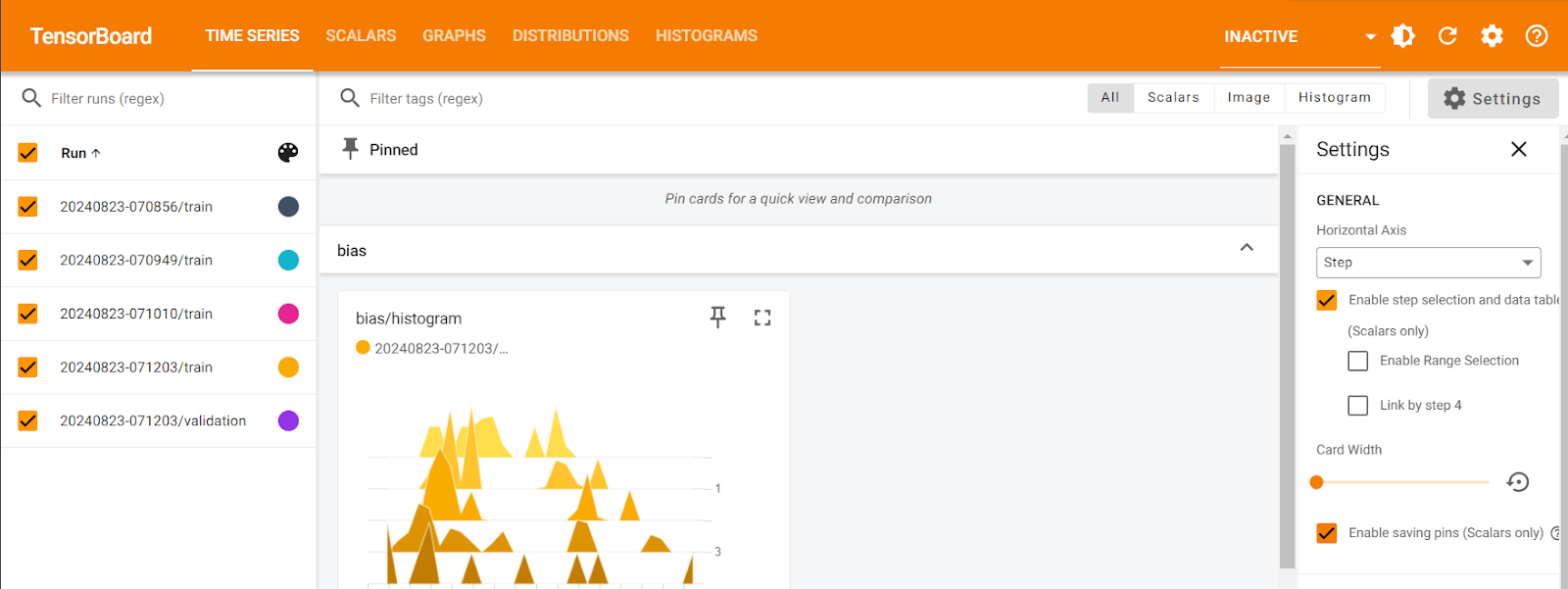The width and height of the screenshot is (1568, 589).
Task: Close the Settings panel
Action: (1519, 149)
